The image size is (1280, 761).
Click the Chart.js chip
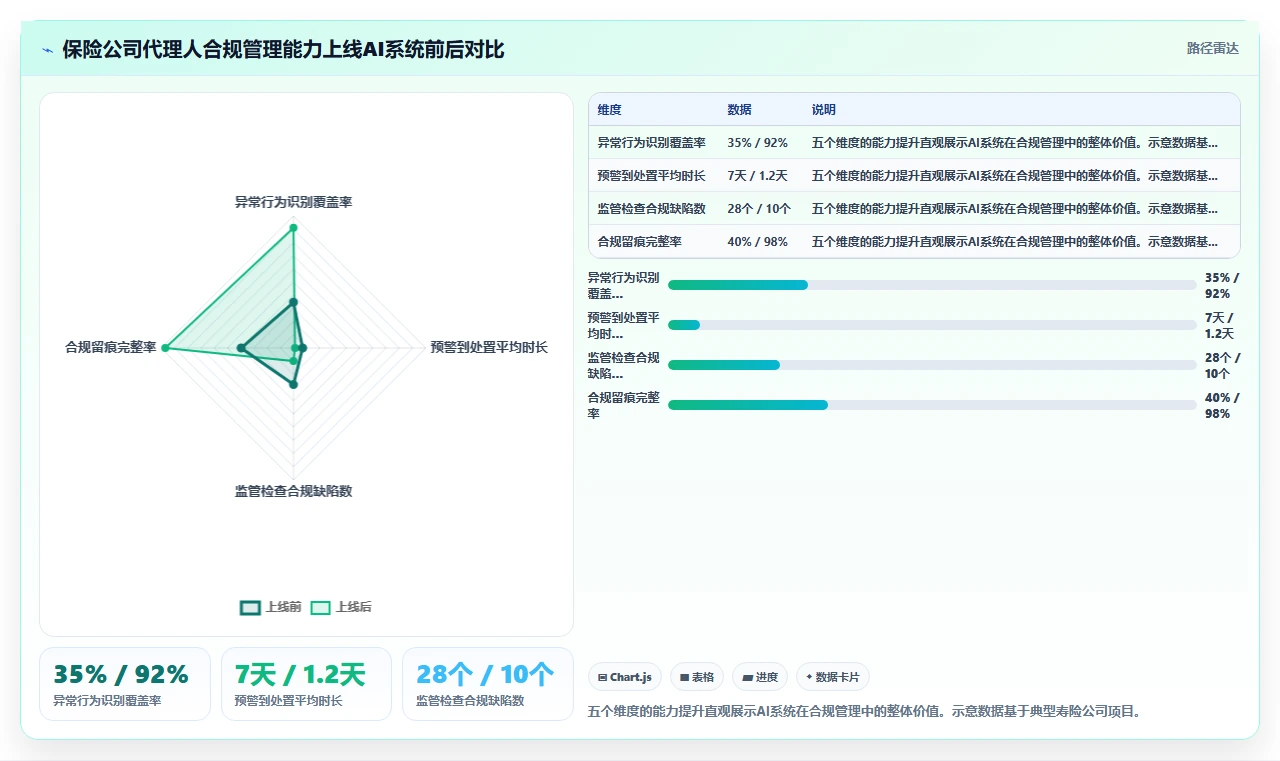[x=625, y=677]
